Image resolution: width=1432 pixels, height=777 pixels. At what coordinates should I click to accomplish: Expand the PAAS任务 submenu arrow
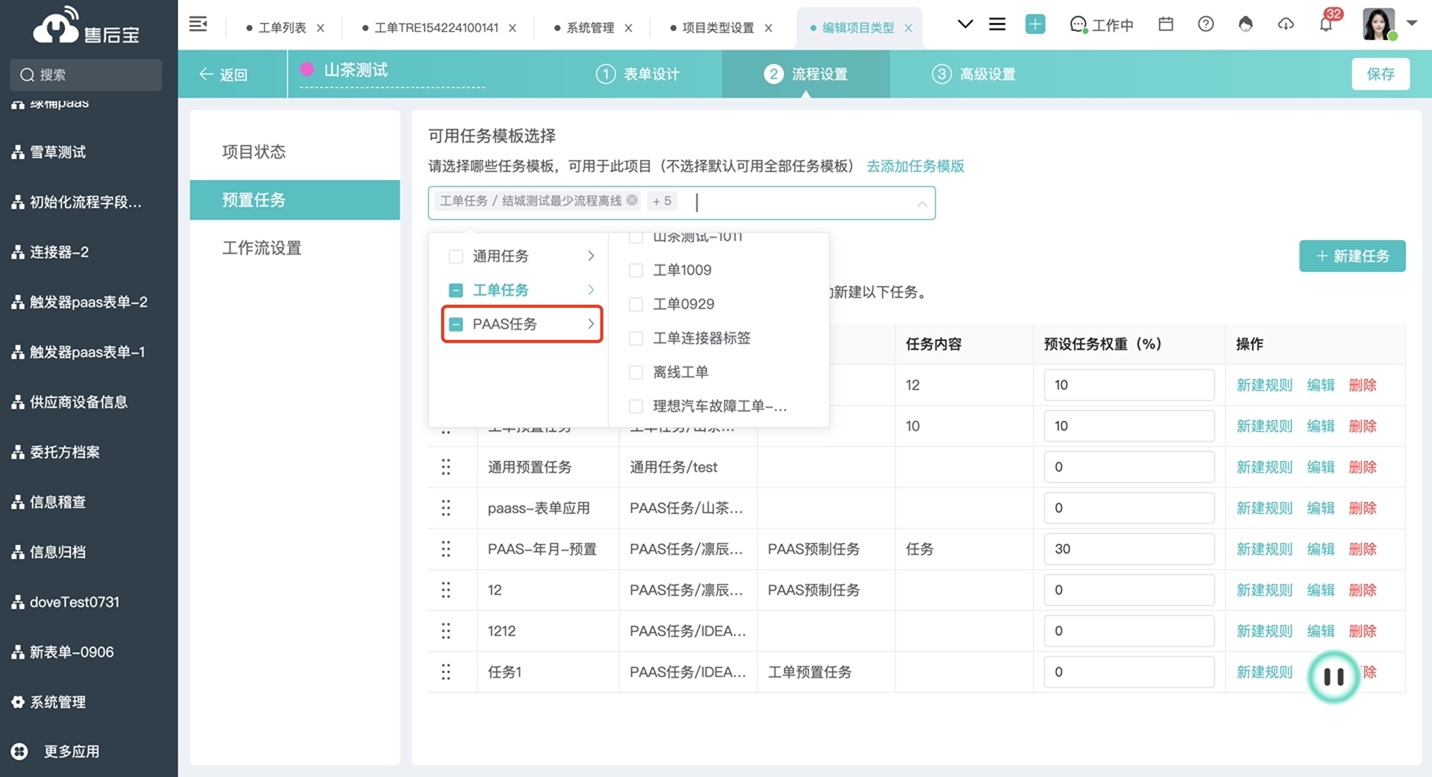[591, 324]
